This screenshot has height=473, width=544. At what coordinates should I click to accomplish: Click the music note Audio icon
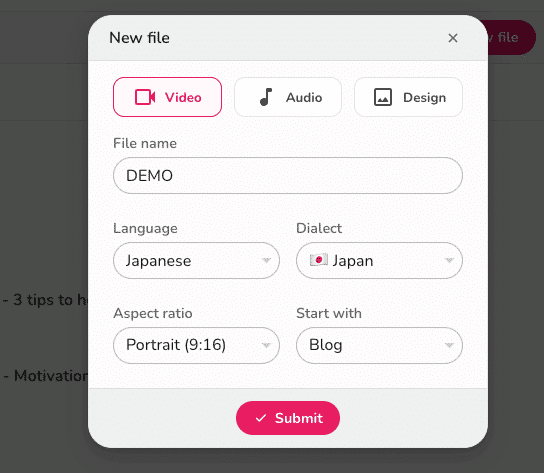266,97
